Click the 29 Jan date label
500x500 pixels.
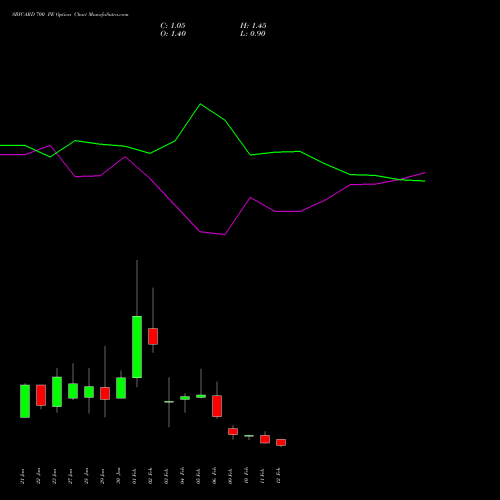tap(102, 476)
